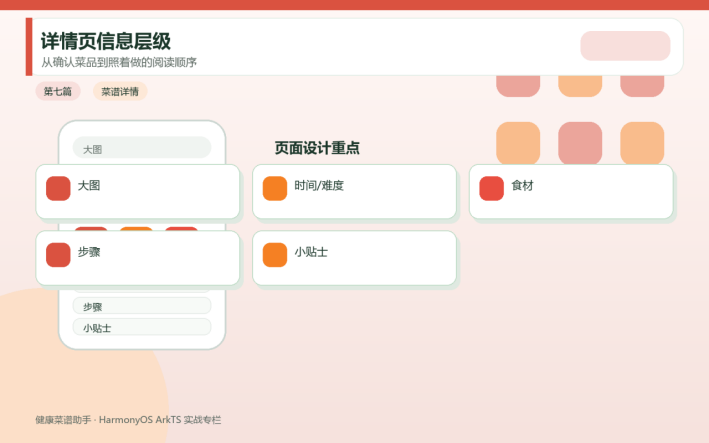
Task: Click the 步骤 row in the phone mockup
Action: pos(142,306)
